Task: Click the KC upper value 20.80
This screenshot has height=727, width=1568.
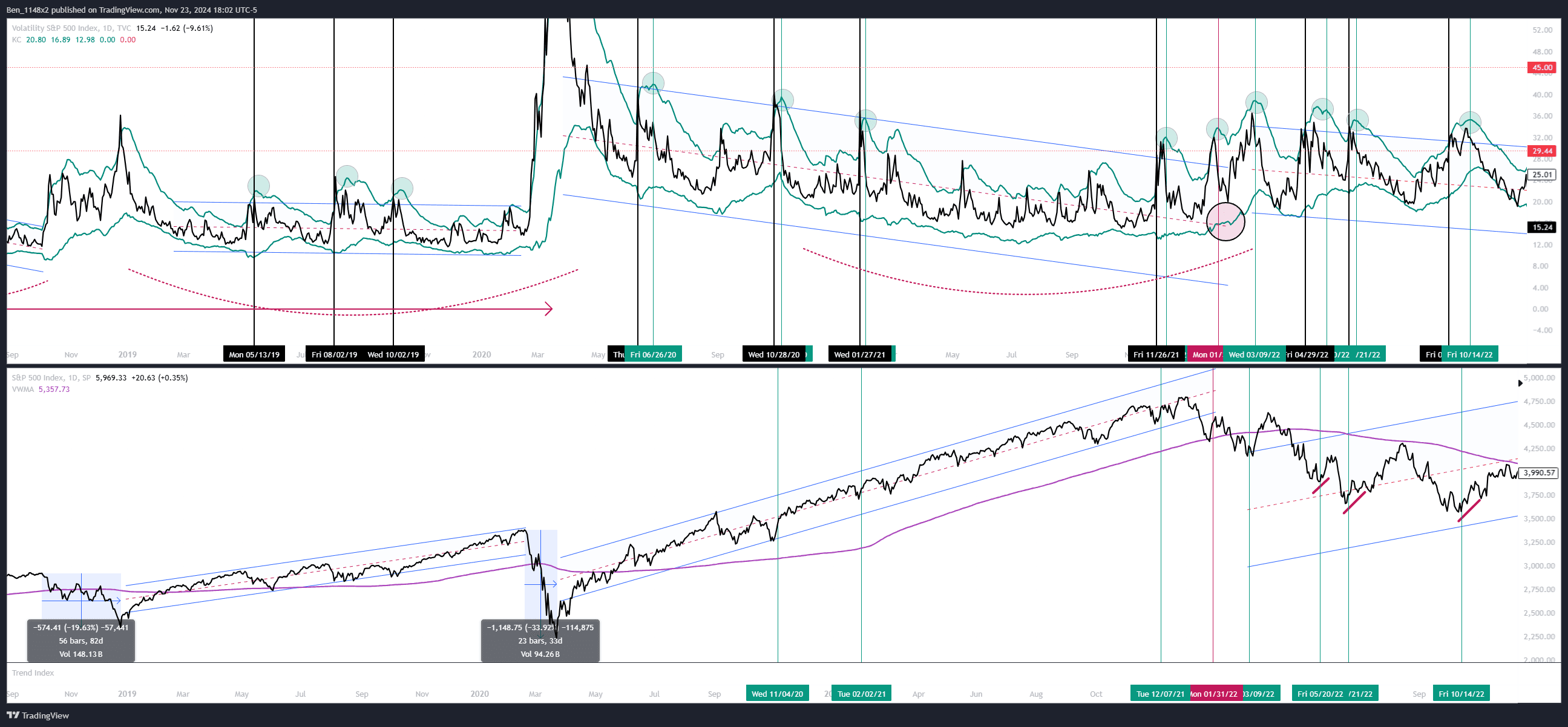Action: (36, 39)
